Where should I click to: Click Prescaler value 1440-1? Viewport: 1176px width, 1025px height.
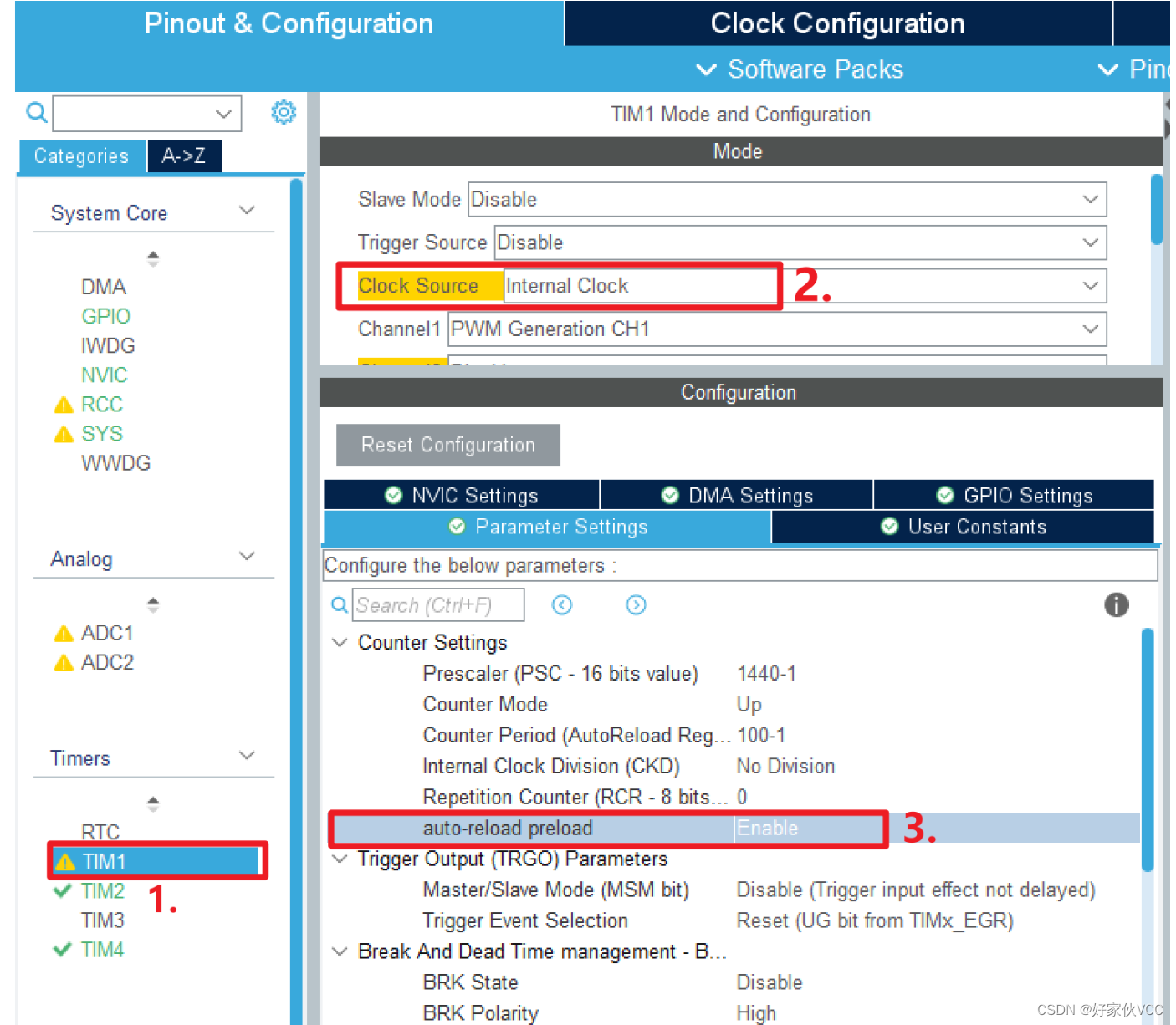[x=766, y=673]
